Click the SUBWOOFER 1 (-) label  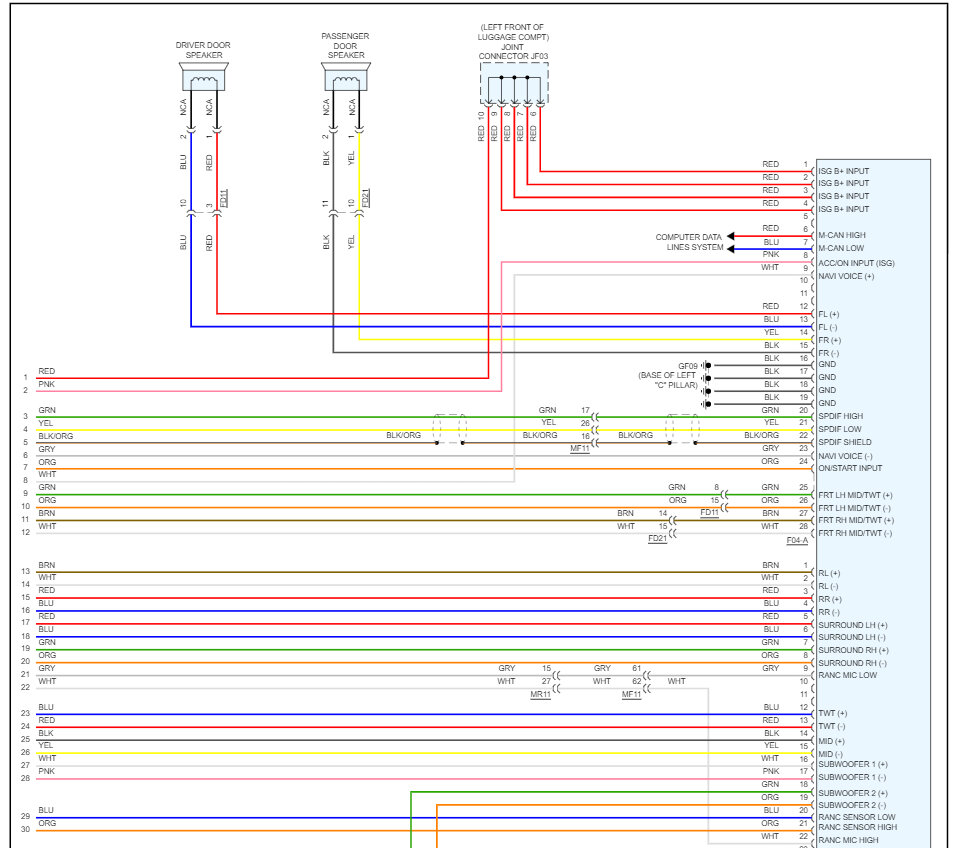[x=853, y=778]
